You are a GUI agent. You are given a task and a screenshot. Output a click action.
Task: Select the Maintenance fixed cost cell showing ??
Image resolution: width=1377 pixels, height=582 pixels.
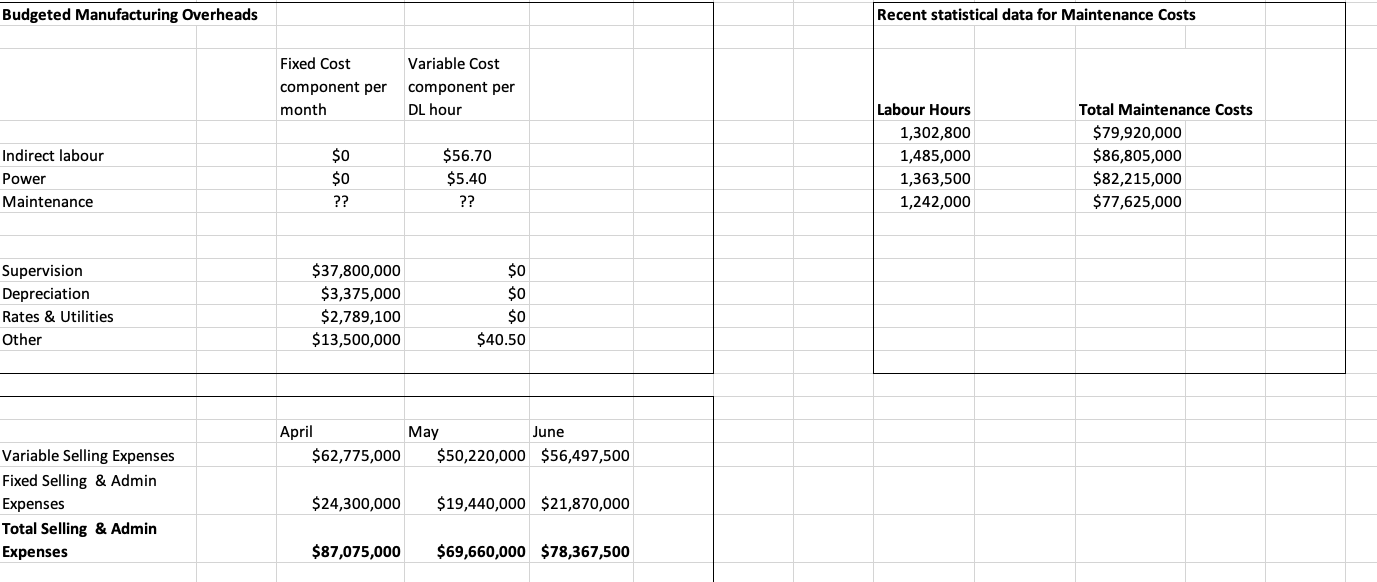[x=340, y=202]
